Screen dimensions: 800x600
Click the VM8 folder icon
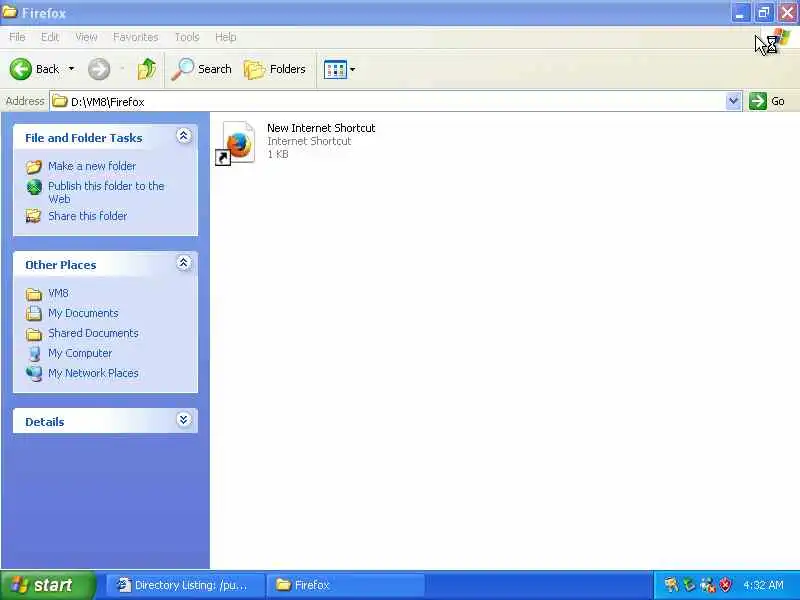click(x=34, y=294)
